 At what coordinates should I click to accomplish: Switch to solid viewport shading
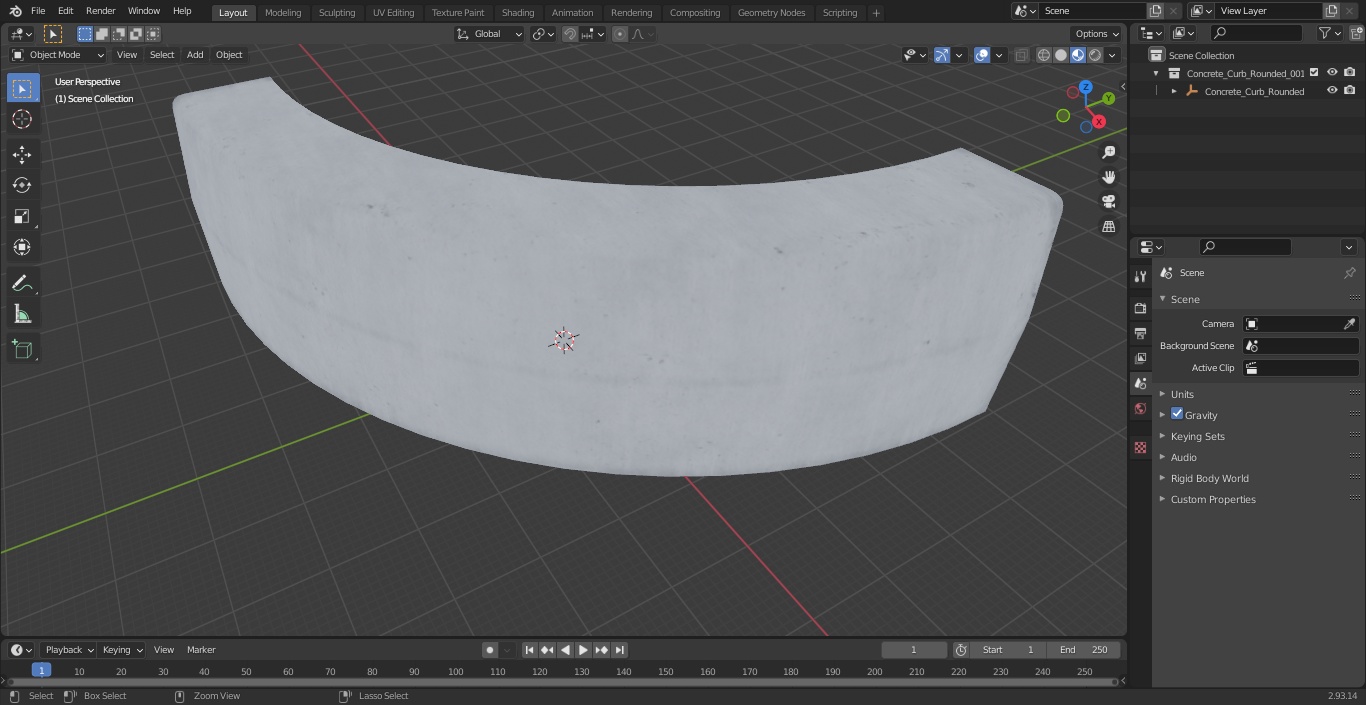coord(1061,55)
